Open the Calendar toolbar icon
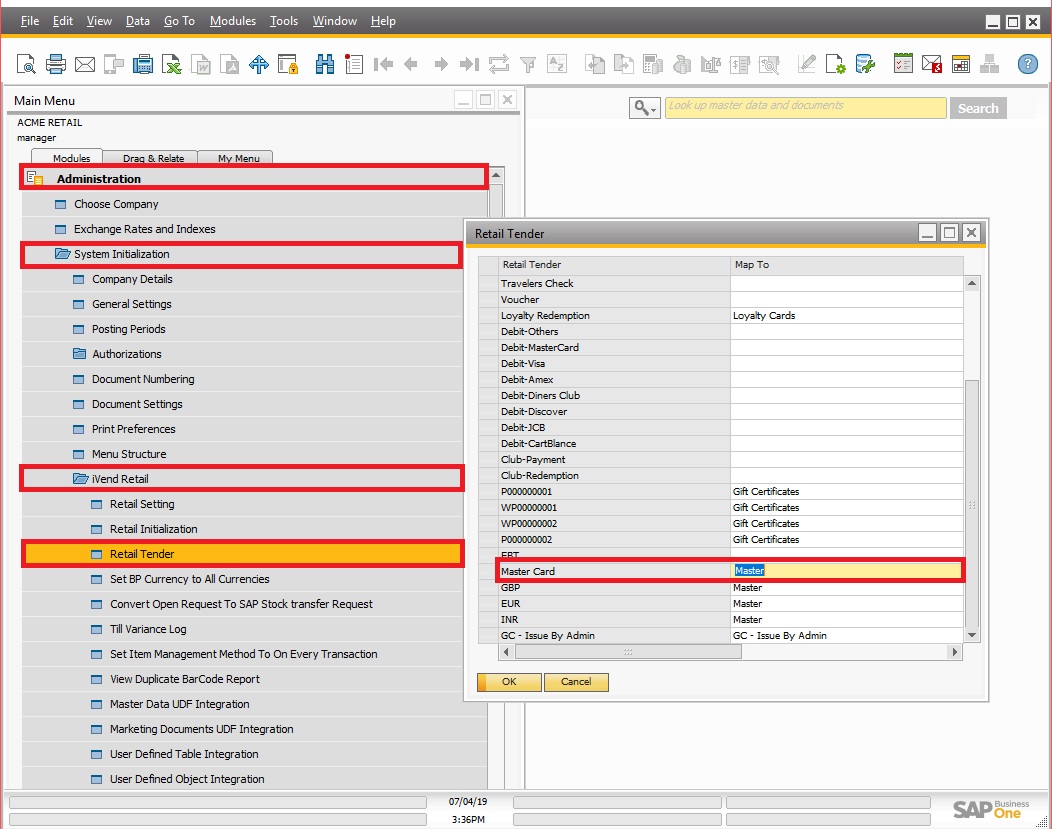 (x=961, y=64)
